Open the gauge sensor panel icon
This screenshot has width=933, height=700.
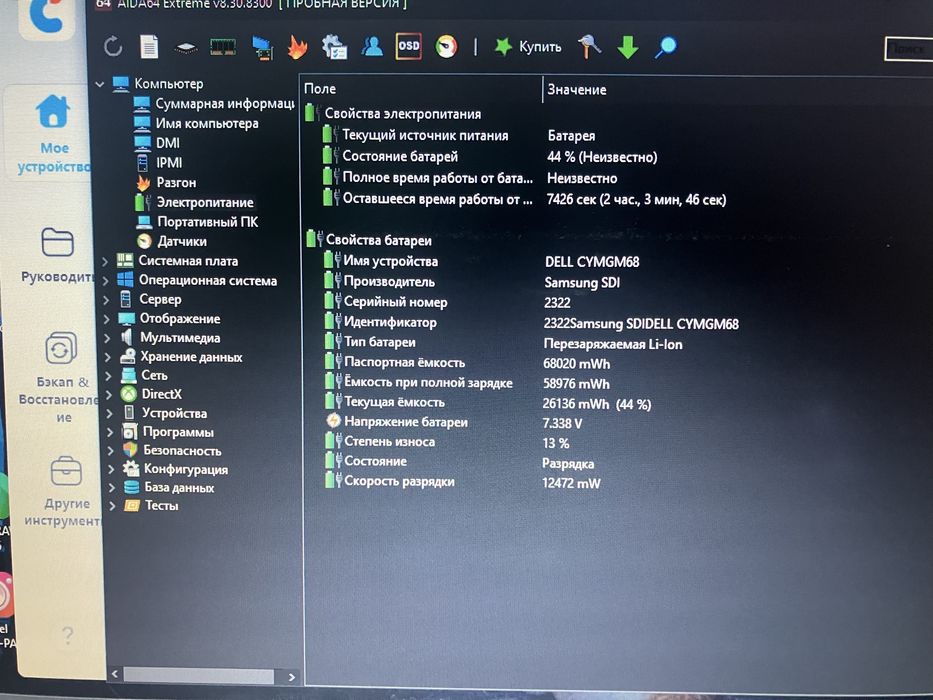click(446, 46)
